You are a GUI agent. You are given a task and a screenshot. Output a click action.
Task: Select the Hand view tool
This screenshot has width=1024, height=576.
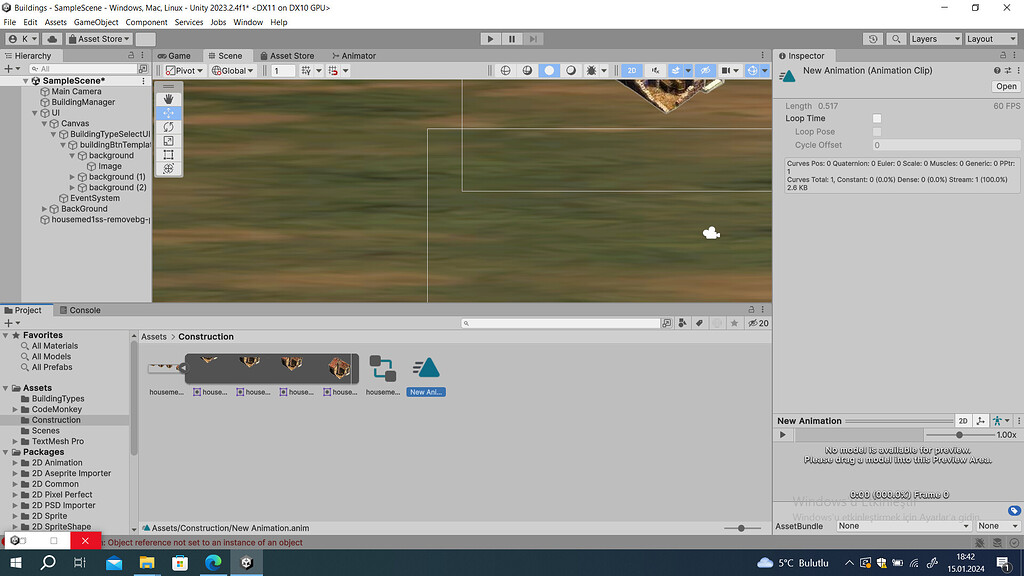point(168,98)
